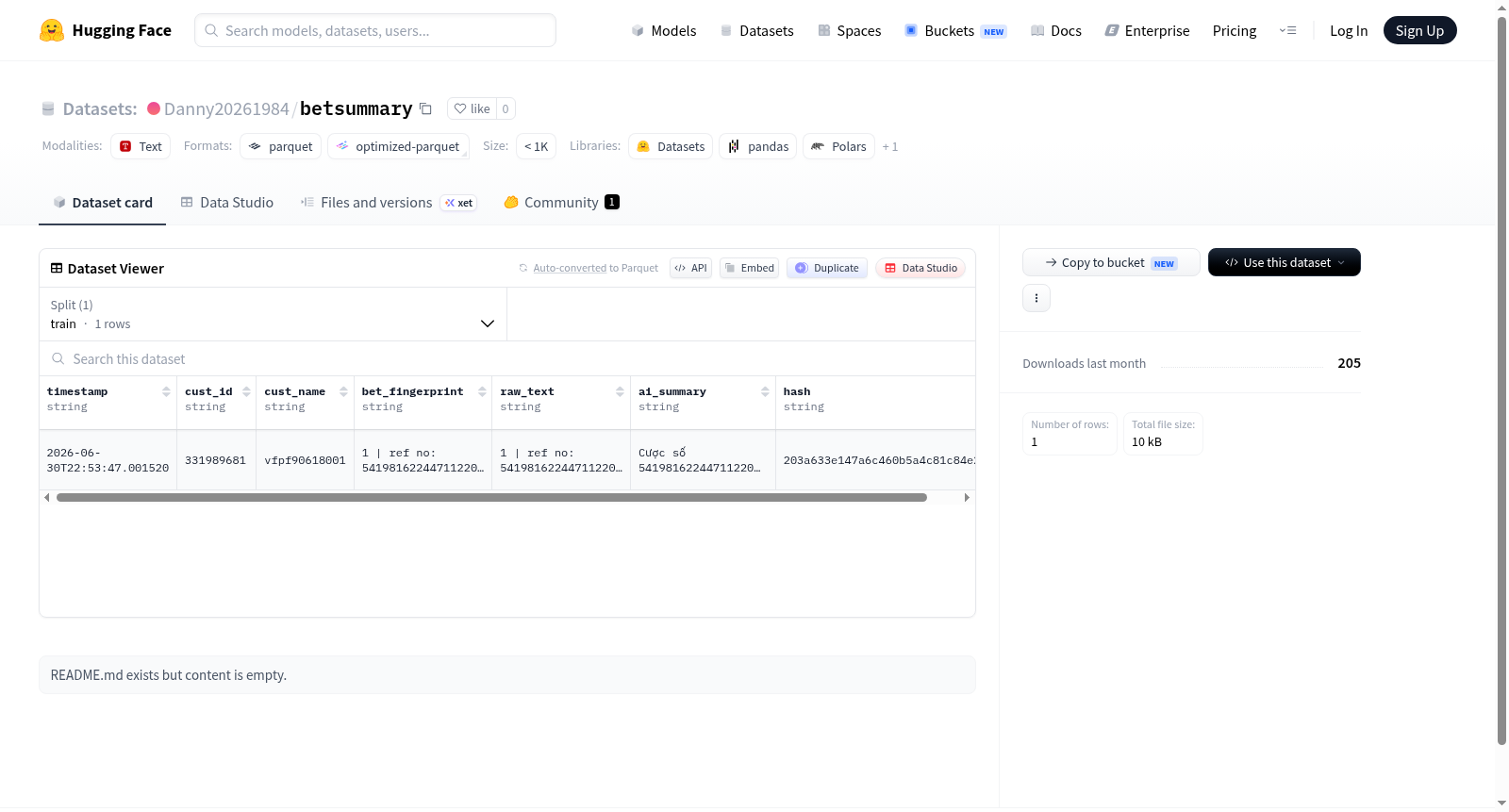Click the <1K size tag
The height and width of the screenshot is (812, 1509).
click(536, 146)
